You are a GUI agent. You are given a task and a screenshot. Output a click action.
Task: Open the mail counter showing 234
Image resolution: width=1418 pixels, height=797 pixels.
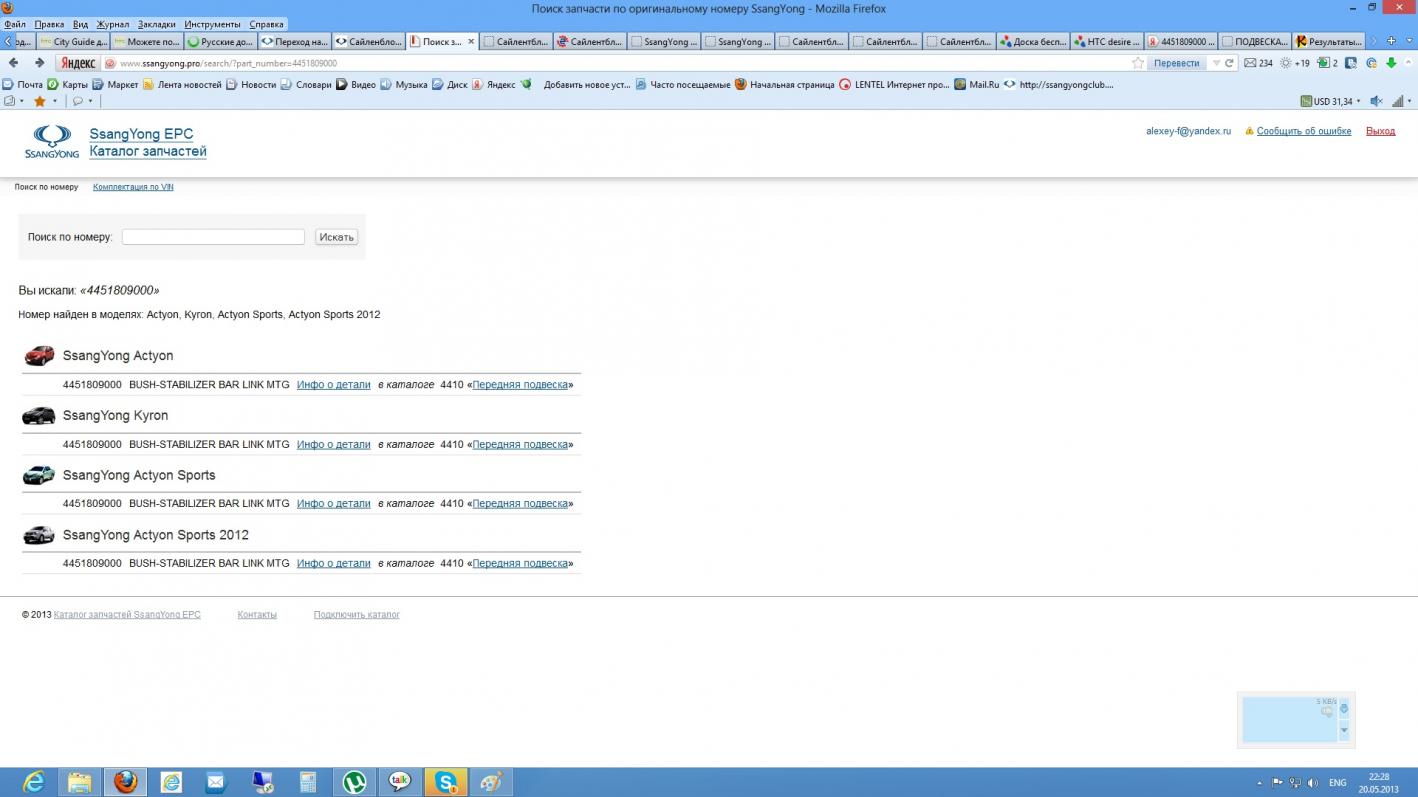pyautogui.click(x=1258, y=63)
